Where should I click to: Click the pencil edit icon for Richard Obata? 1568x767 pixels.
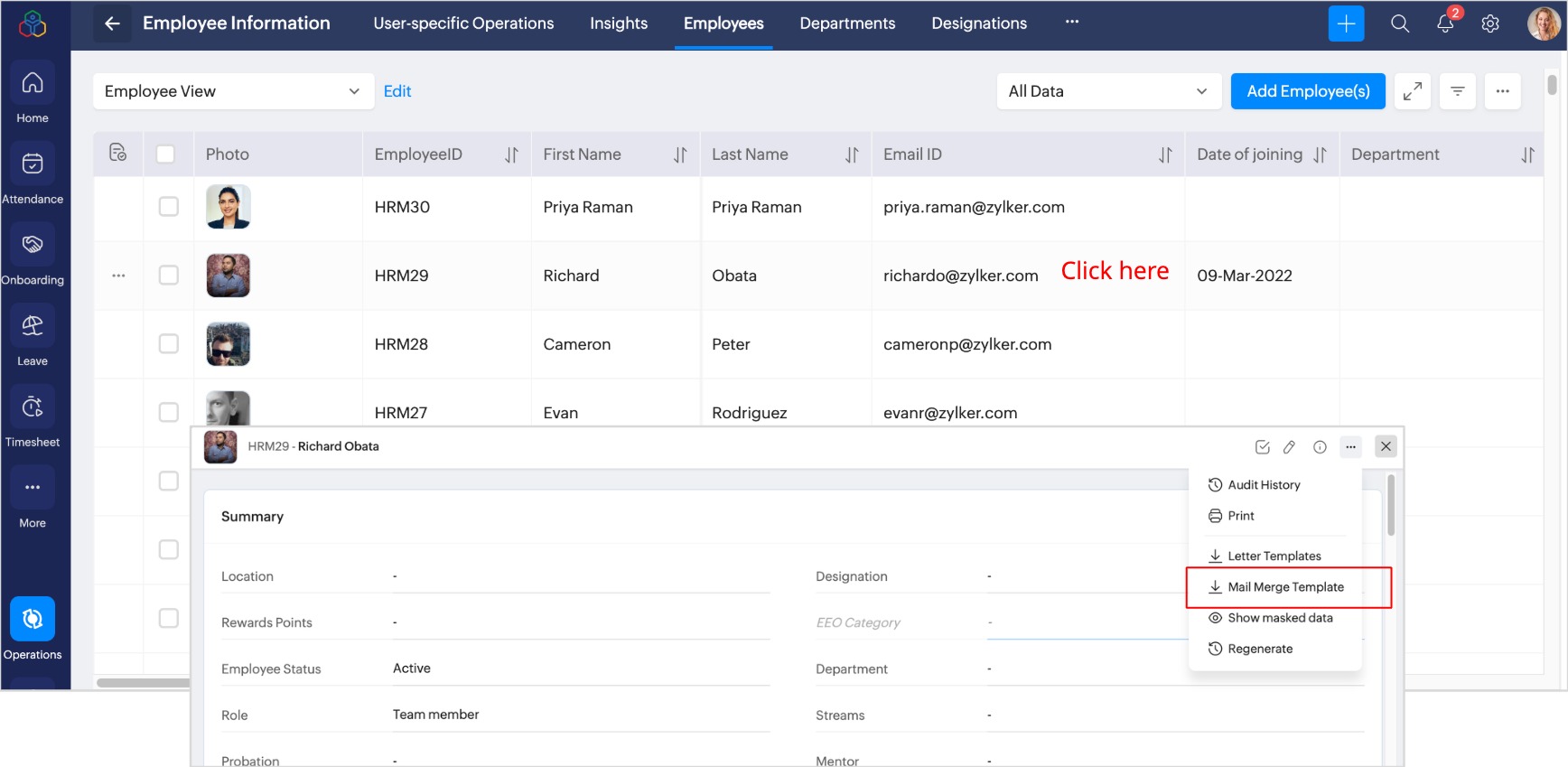(1289, 447)
